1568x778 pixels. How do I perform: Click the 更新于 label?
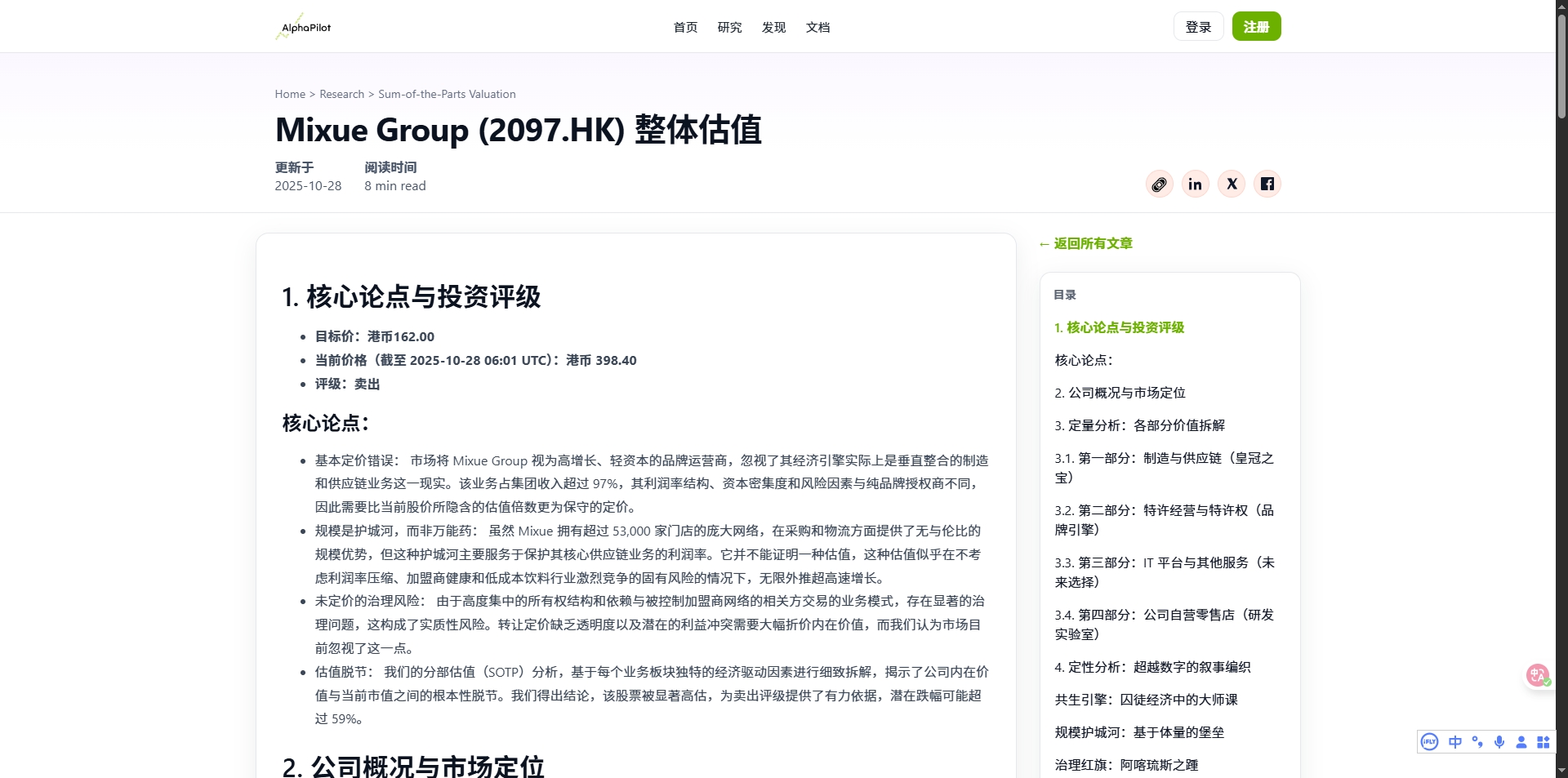[x=294, y=167]
